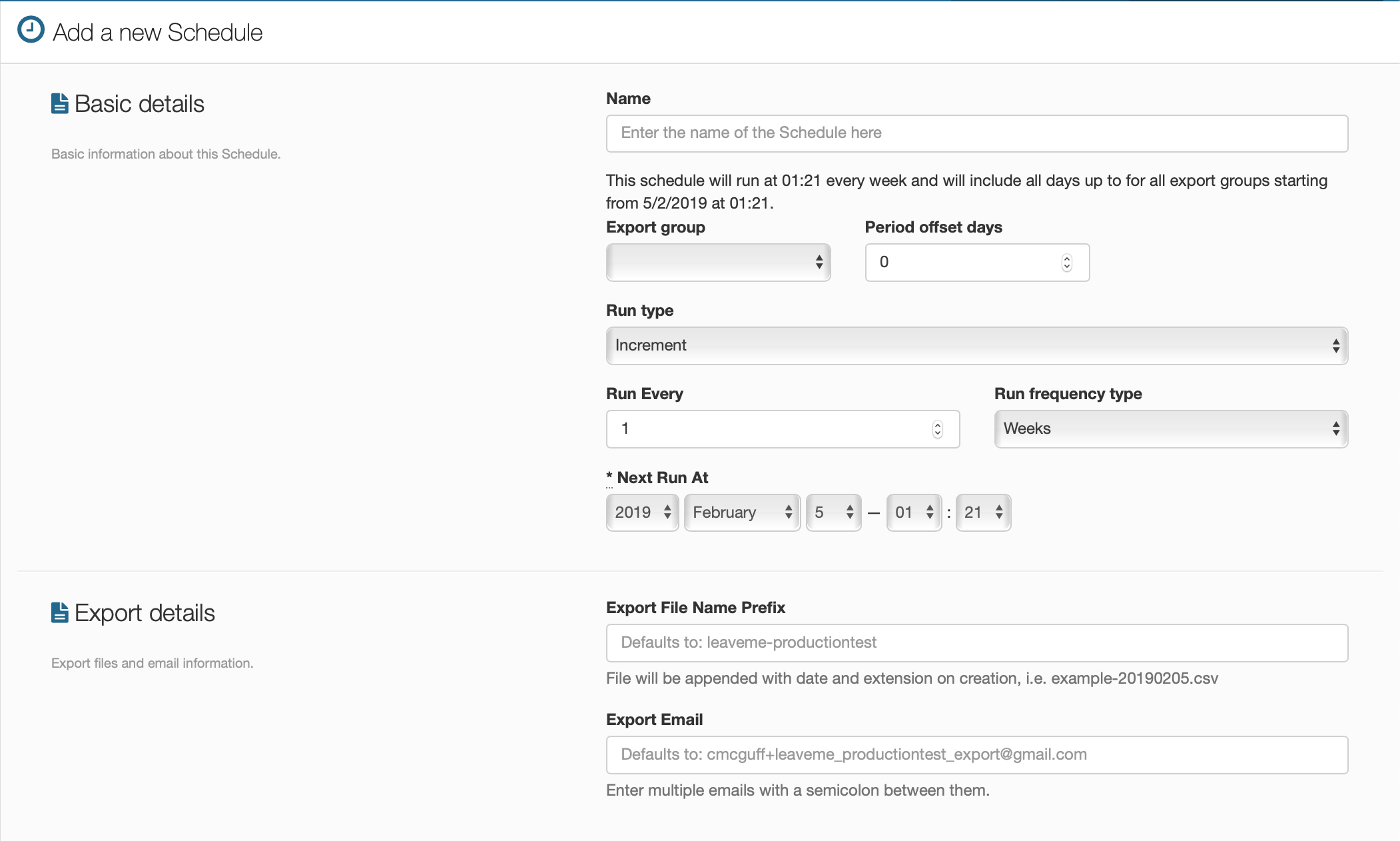Viewport: 1400px width, 841px height.
Task: Open the Run type Increment dropdown
Action: coord(976,345)
